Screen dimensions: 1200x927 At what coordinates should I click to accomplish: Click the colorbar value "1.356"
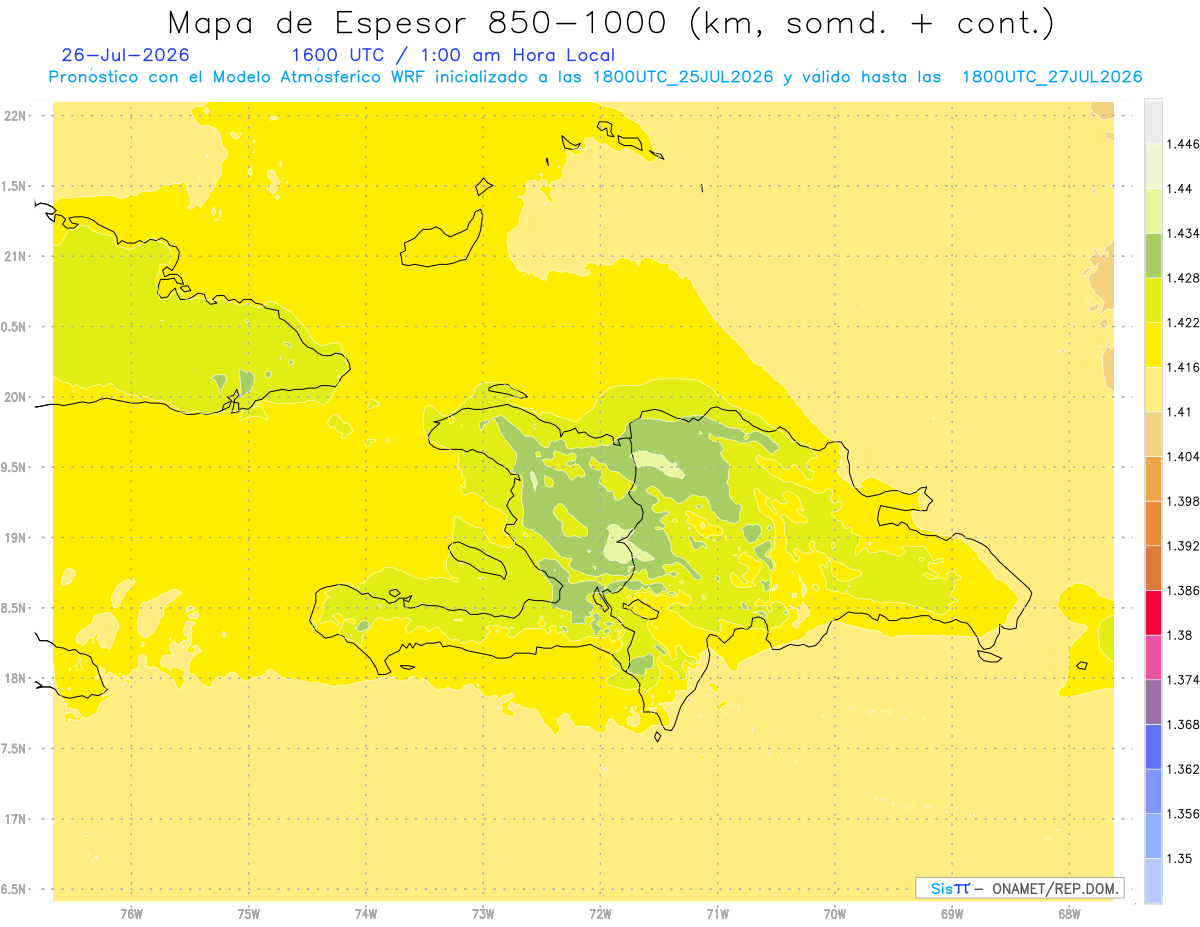click(x=1183, y=813)
